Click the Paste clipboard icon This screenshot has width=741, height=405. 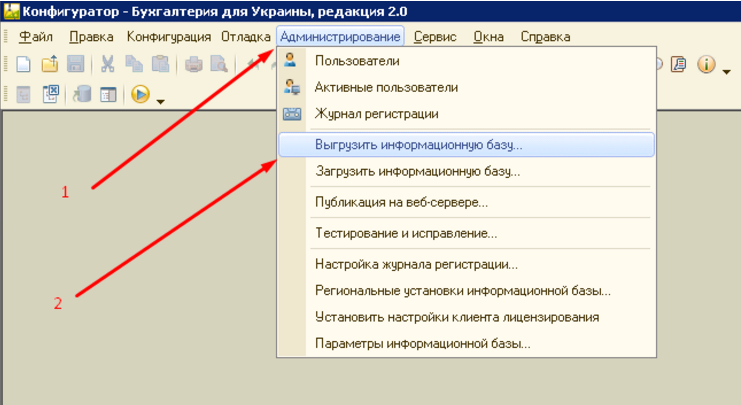pos(161,64)
